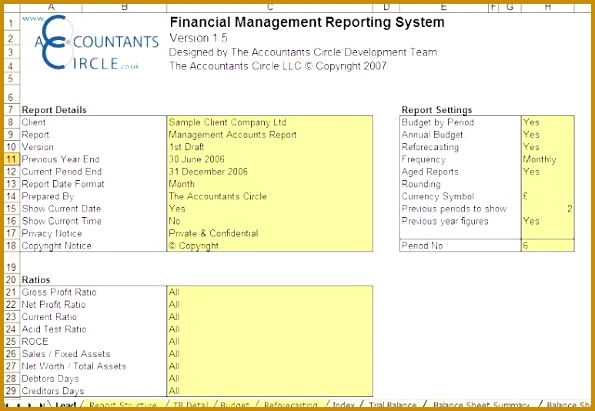
Task: Click the Accountants Circle logo image
Action: click(91, 43)
